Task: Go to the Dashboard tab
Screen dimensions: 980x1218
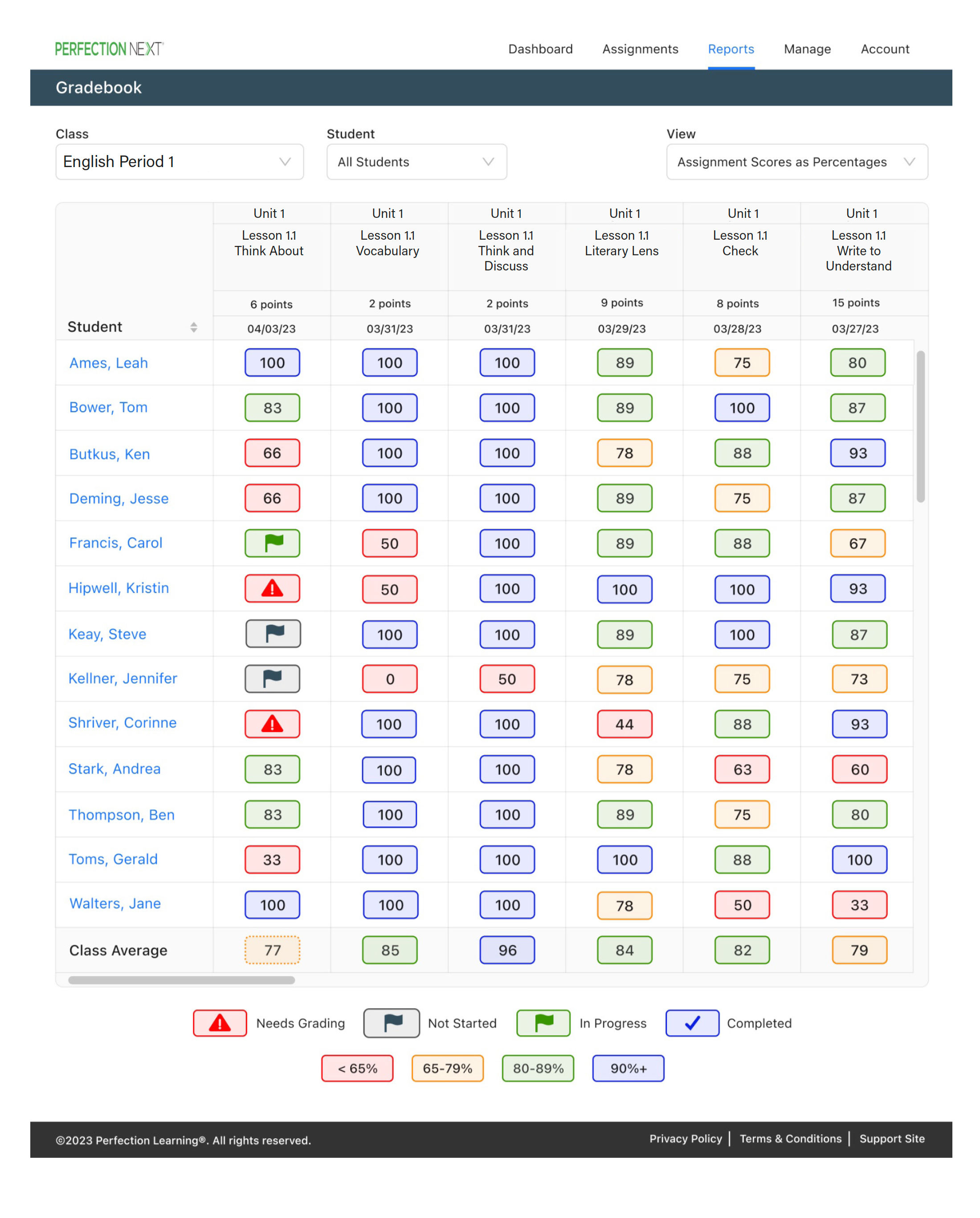Action: pos(540,49)
